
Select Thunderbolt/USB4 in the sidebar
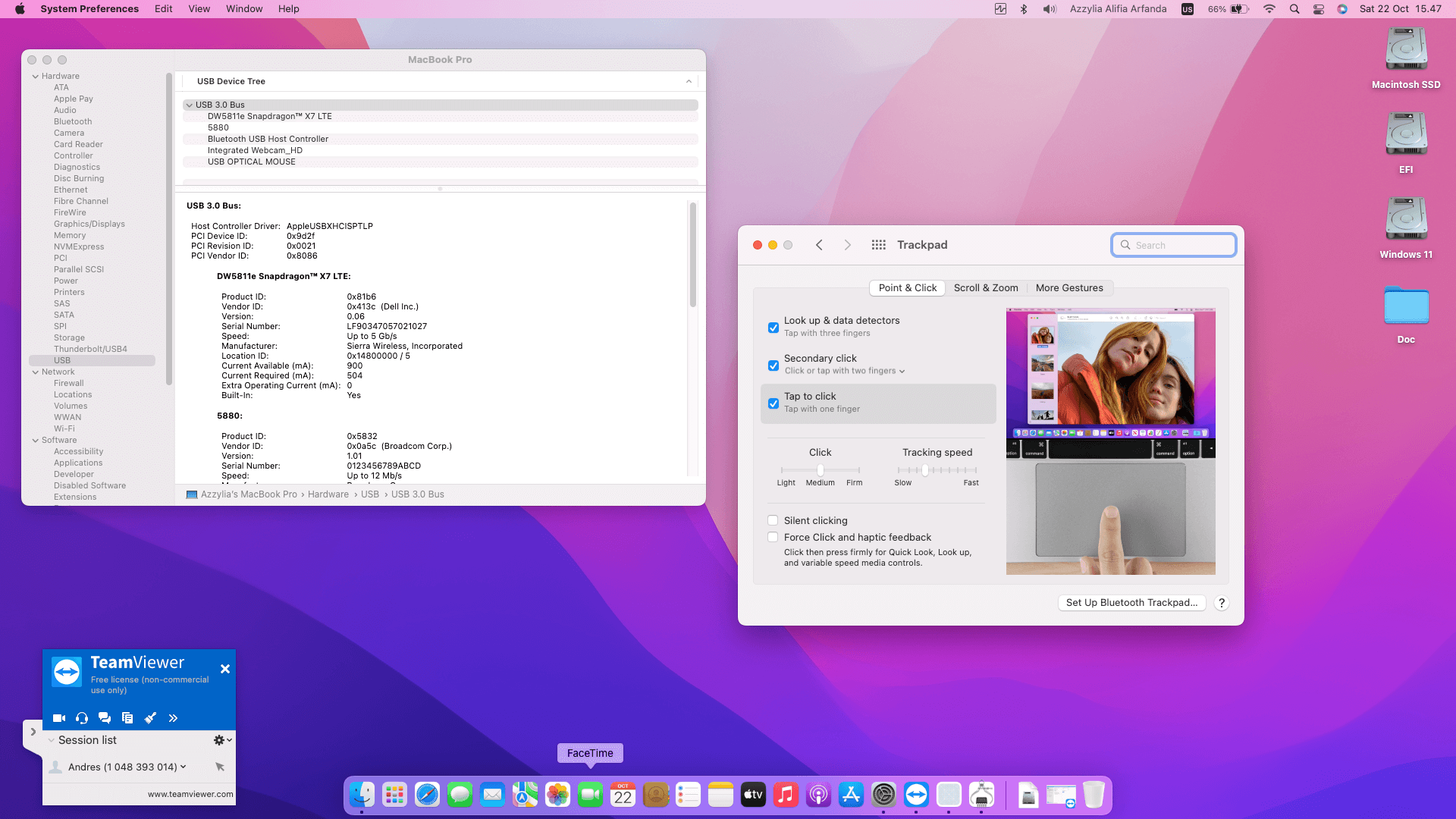pos(90,350)
